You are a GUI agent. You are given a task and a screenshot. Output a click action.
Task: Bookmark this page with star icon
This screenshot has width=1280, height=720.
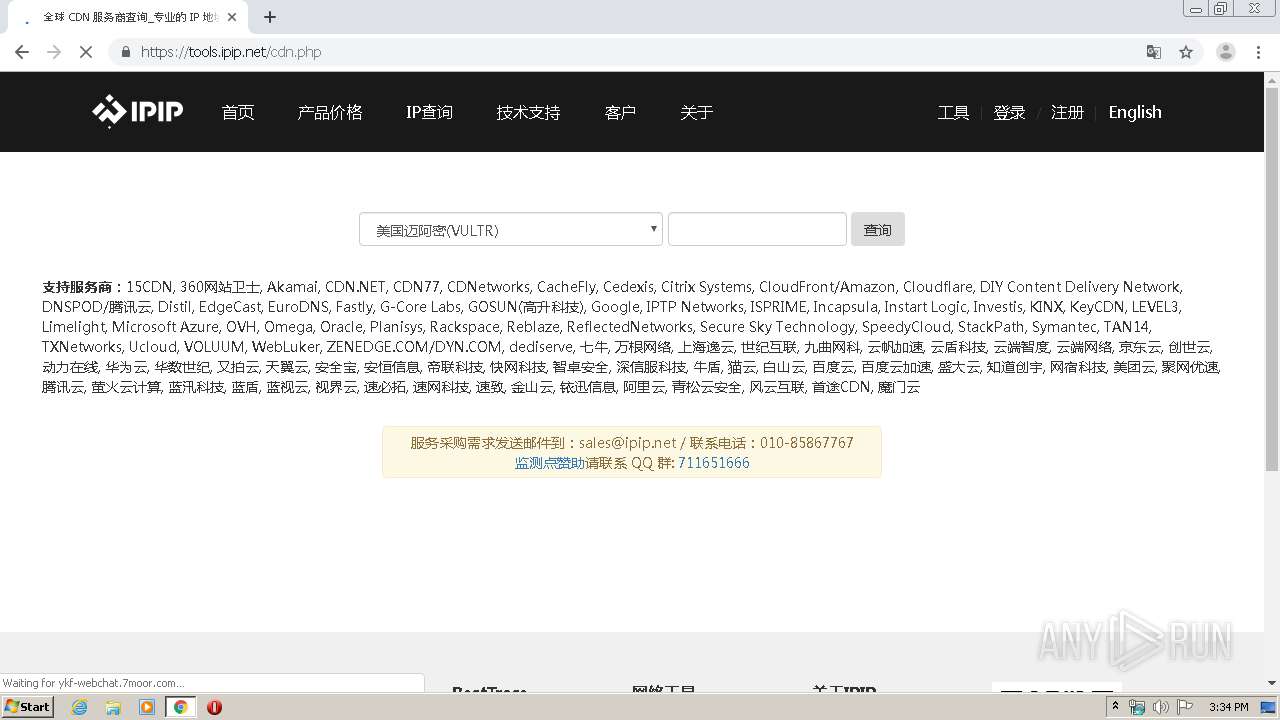1186,52
